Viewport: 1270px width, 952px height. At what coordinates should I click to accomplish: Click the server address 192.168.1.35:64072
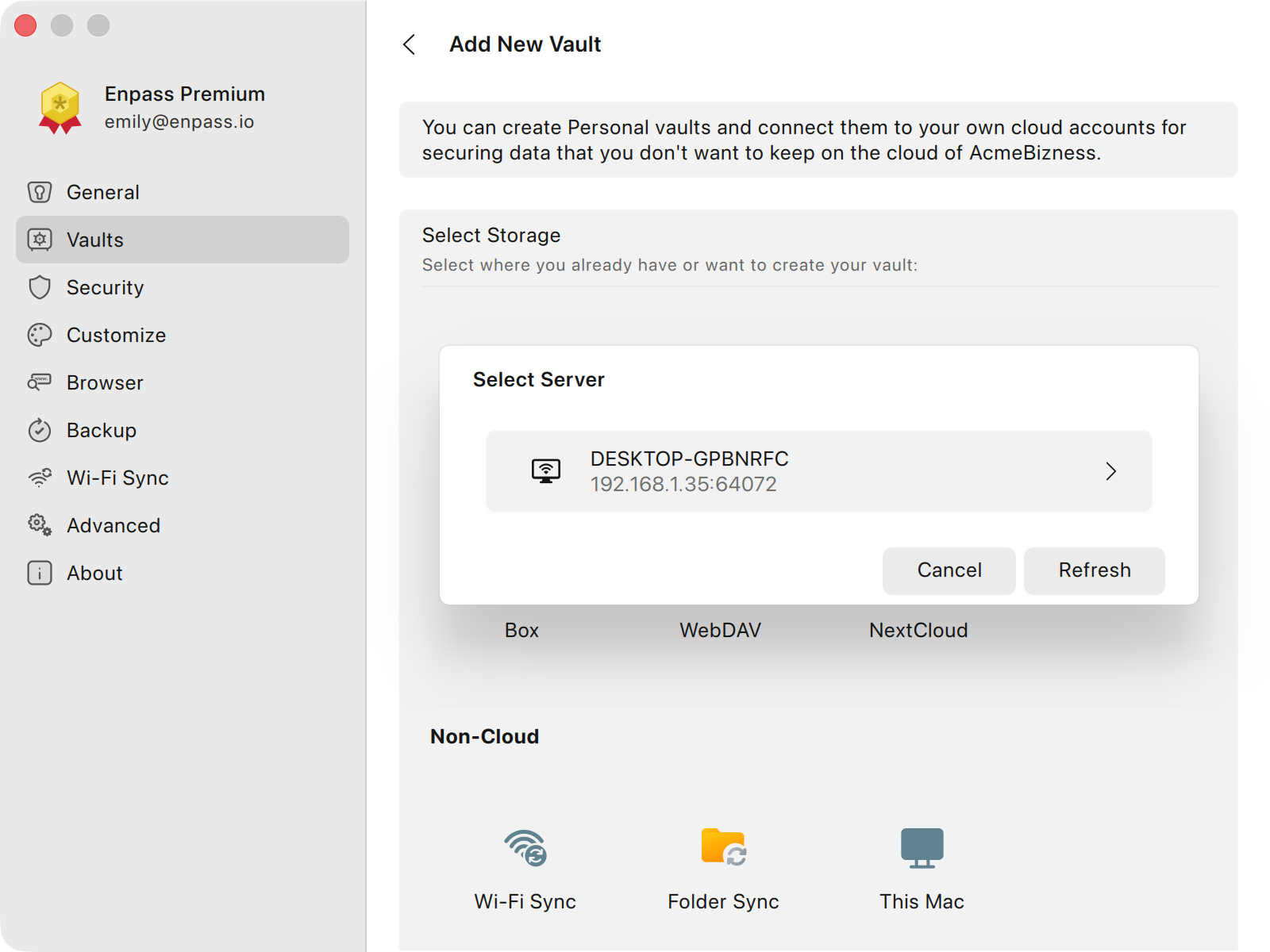pyautogui.click(x=683, y=484)
